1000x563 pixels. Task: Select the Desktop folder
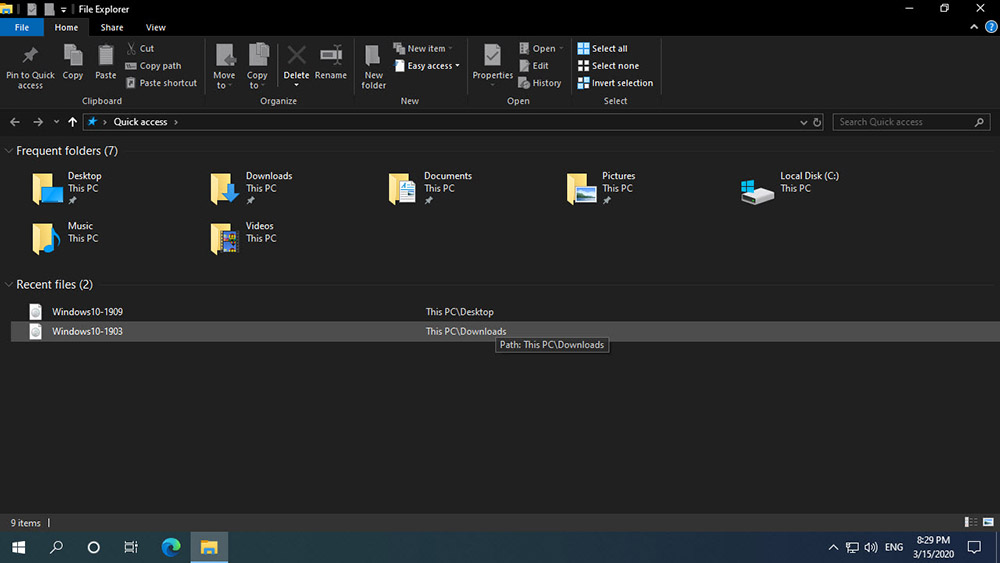[x=67, y=188]
